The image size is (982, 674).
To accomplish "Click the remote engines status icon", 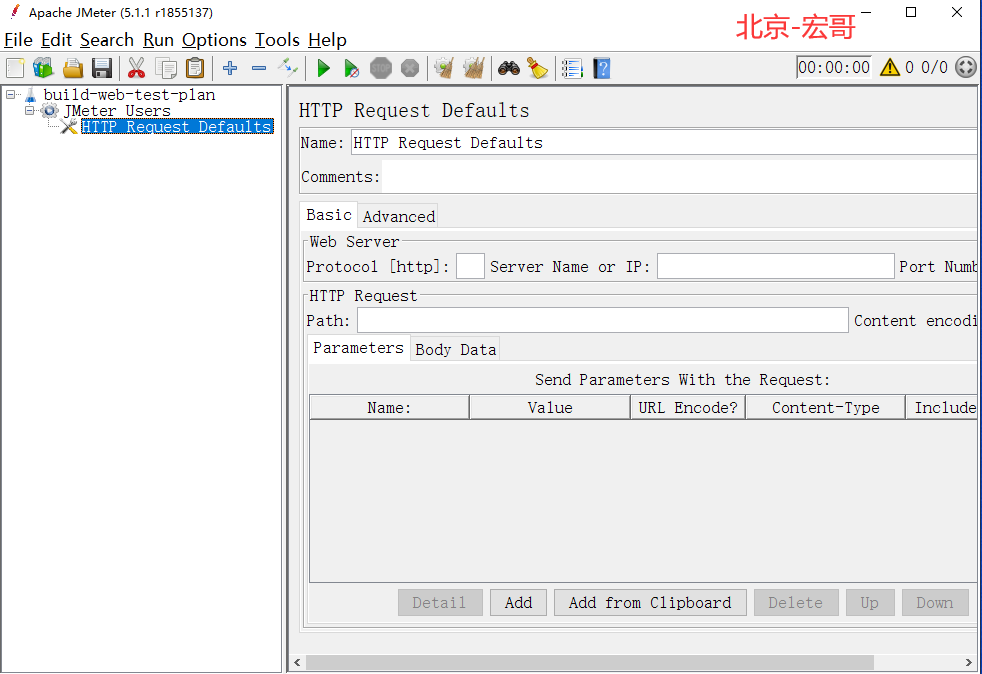I will 966,67.
